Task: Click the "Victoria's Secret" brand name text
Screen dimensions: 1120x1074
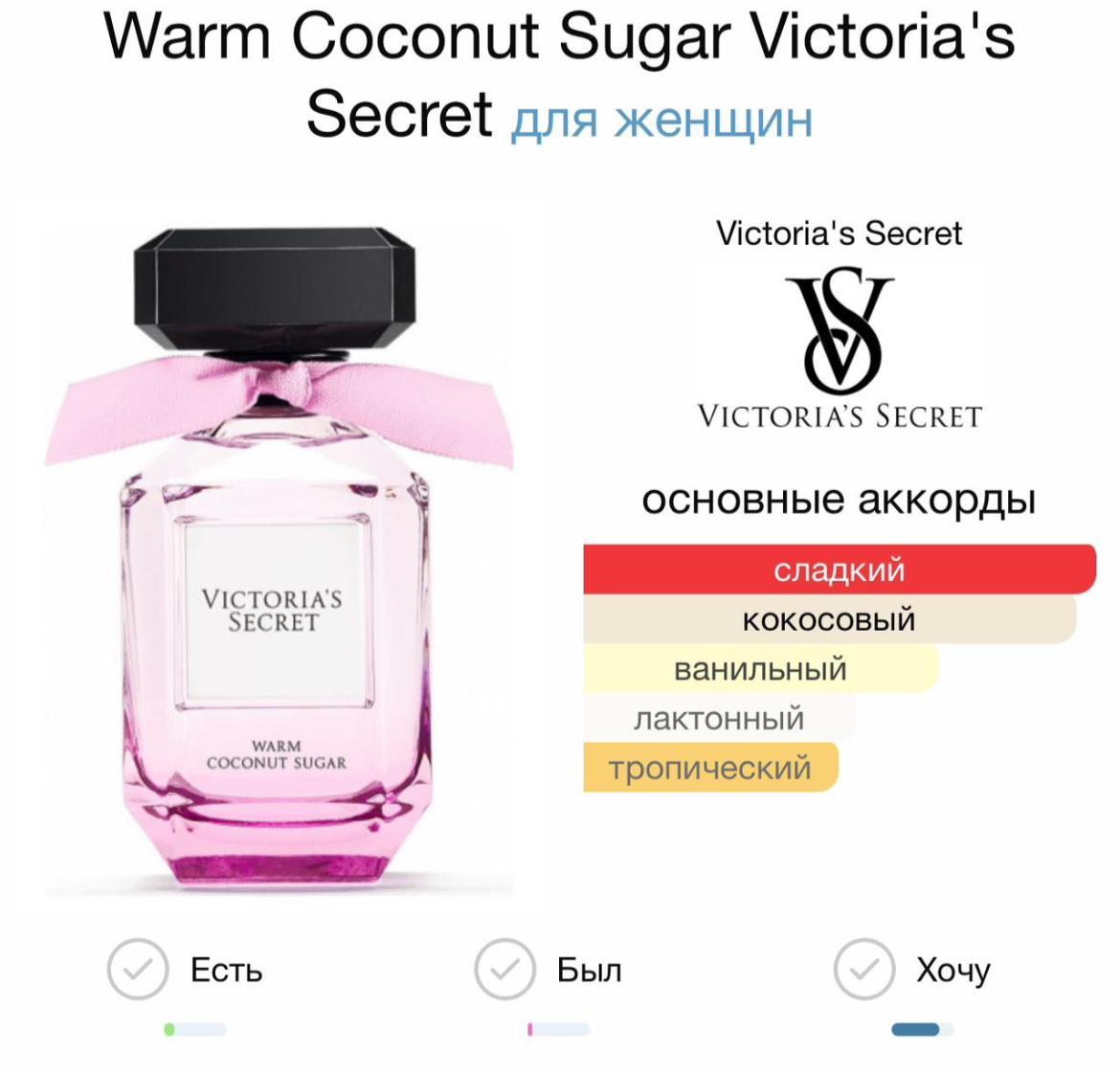Action: [x=840, y=234]
